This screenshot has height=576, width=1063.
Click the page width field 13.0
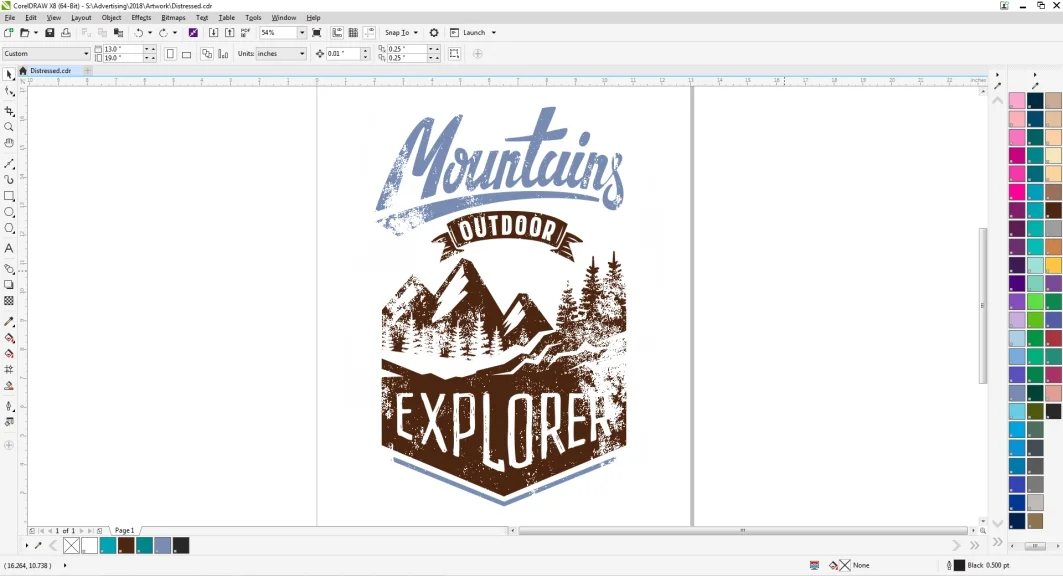point(122,49)
